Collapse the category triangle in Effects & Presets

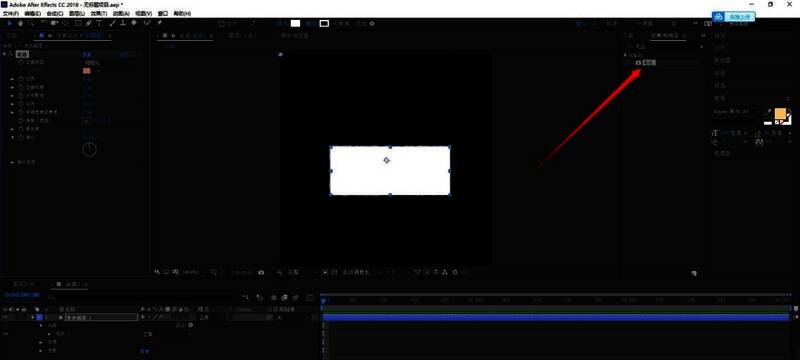point(626,55)
